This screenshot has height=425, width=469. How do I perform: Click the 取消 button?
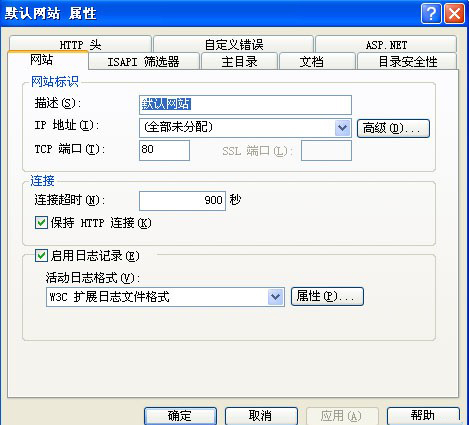click(261, 416)
